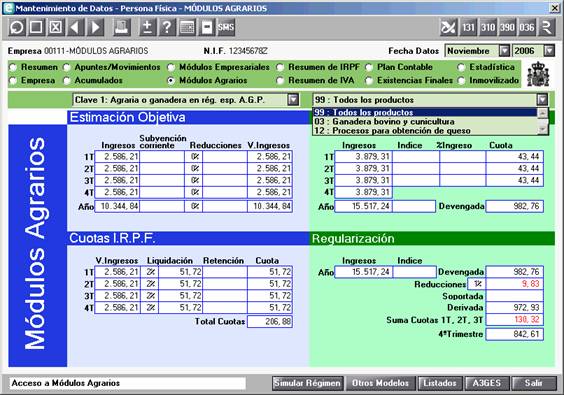Viewport: 564px width, 395px height.
Task: Open tax form 390 icon
Action: click(x=507, y=27)
